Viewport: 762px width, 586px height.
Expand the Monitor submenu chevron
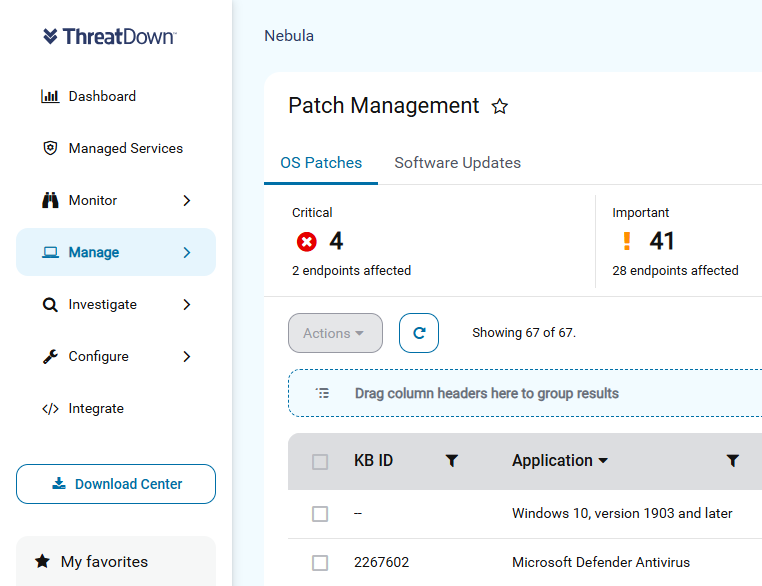coord(187,200)
